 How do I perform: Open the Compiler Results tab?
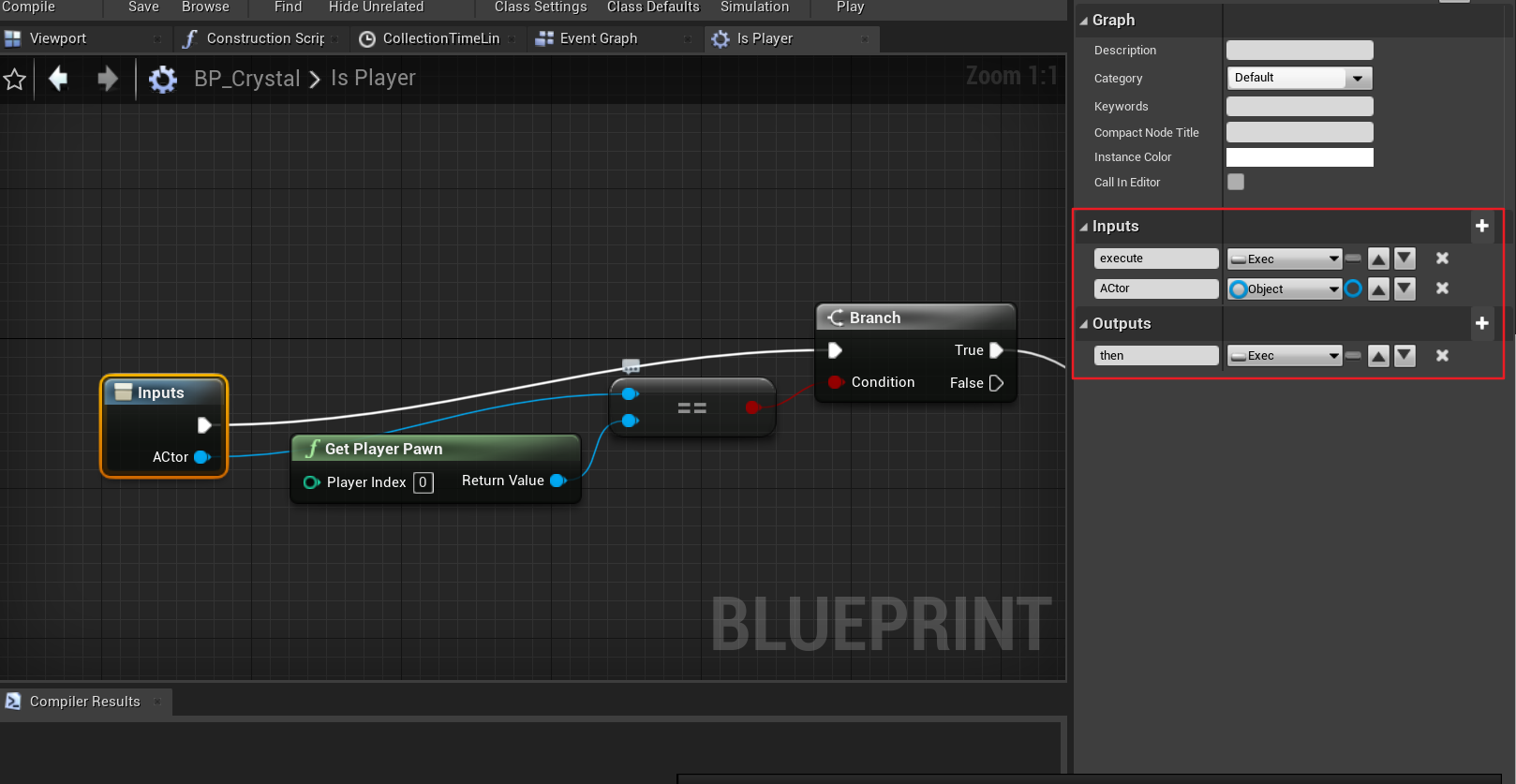point(84,702)
